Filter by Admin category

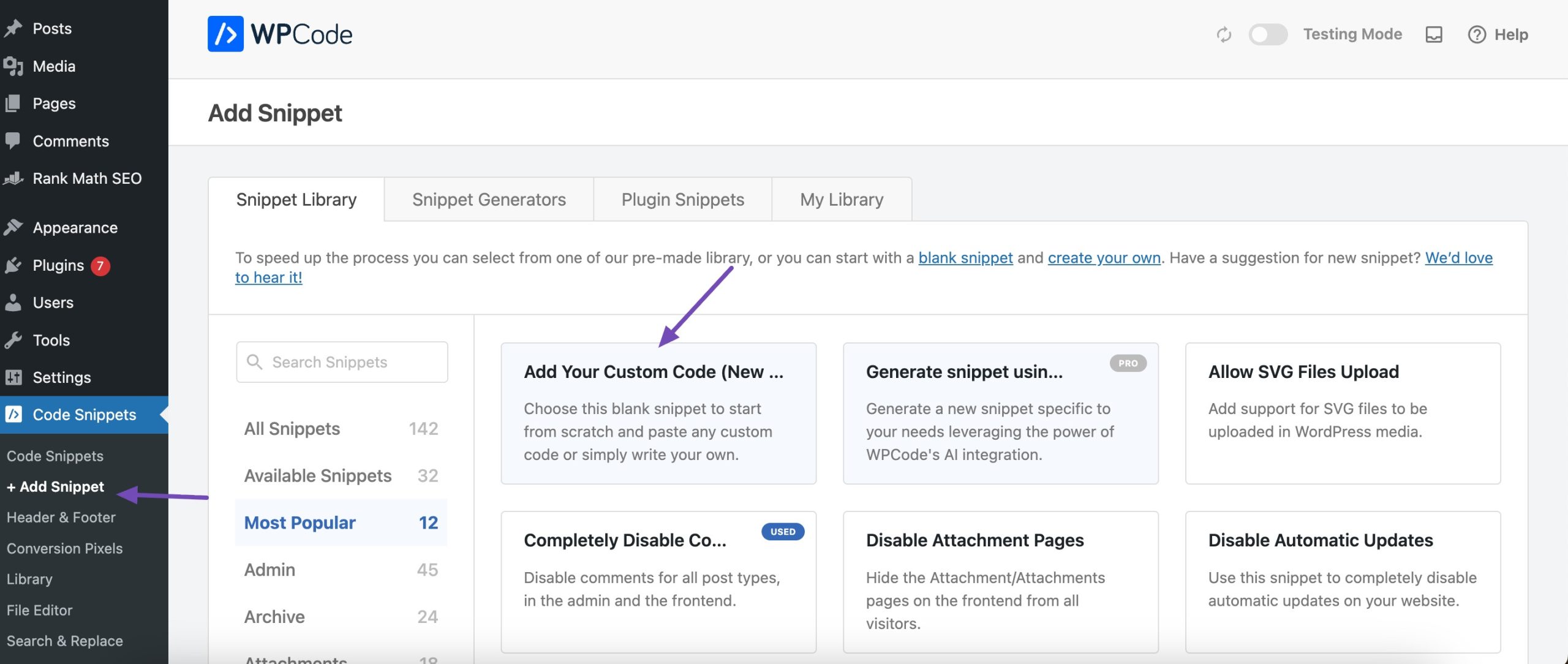pos(341,570)
